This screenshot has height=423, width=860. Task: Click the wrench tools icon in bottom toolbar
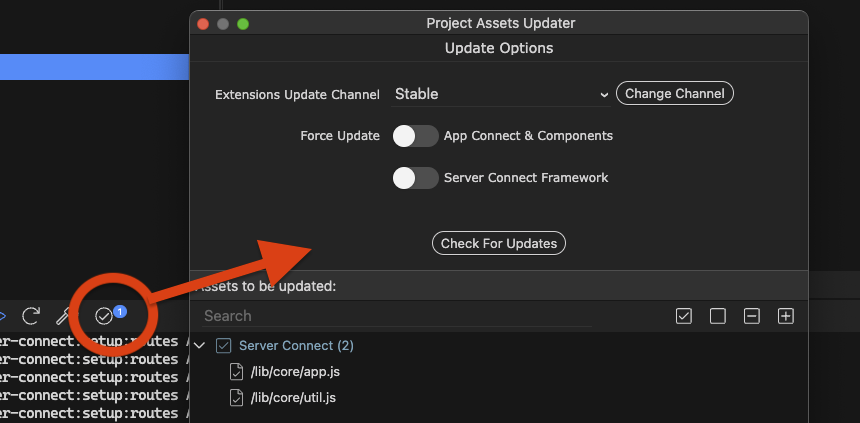click(x=67, y=315)
